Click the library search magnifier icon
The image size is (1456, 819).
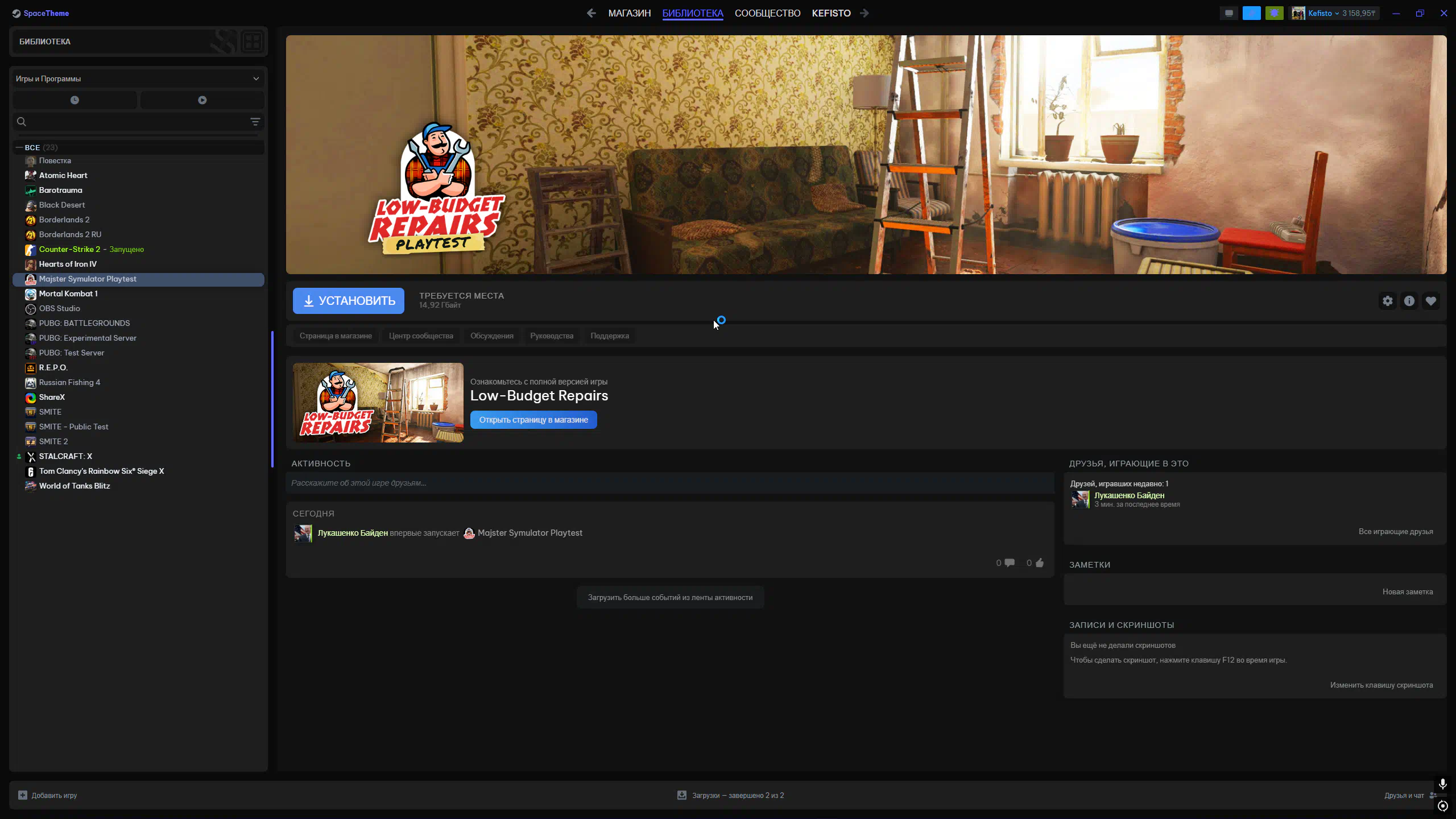pos(22,122)
